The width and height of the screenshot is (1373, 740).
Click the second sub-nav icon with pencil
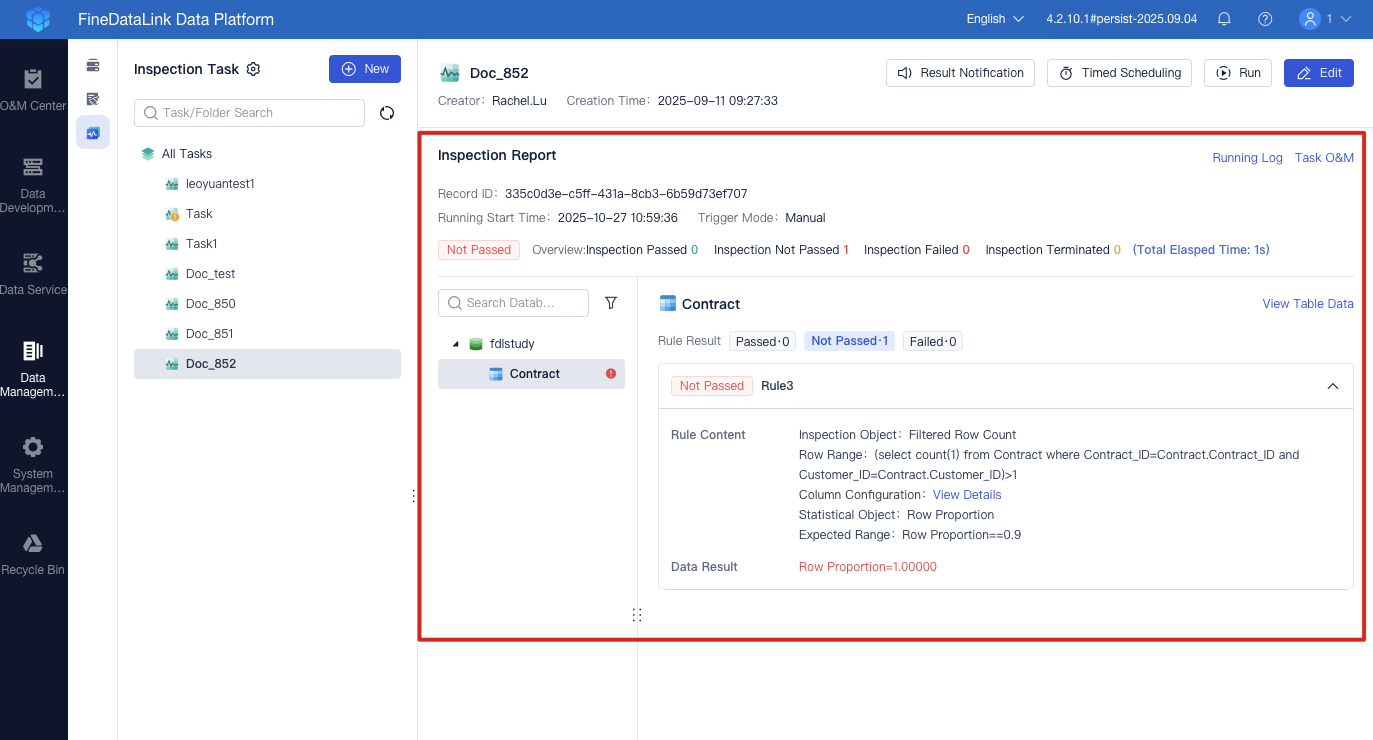[x=93, y=98]
